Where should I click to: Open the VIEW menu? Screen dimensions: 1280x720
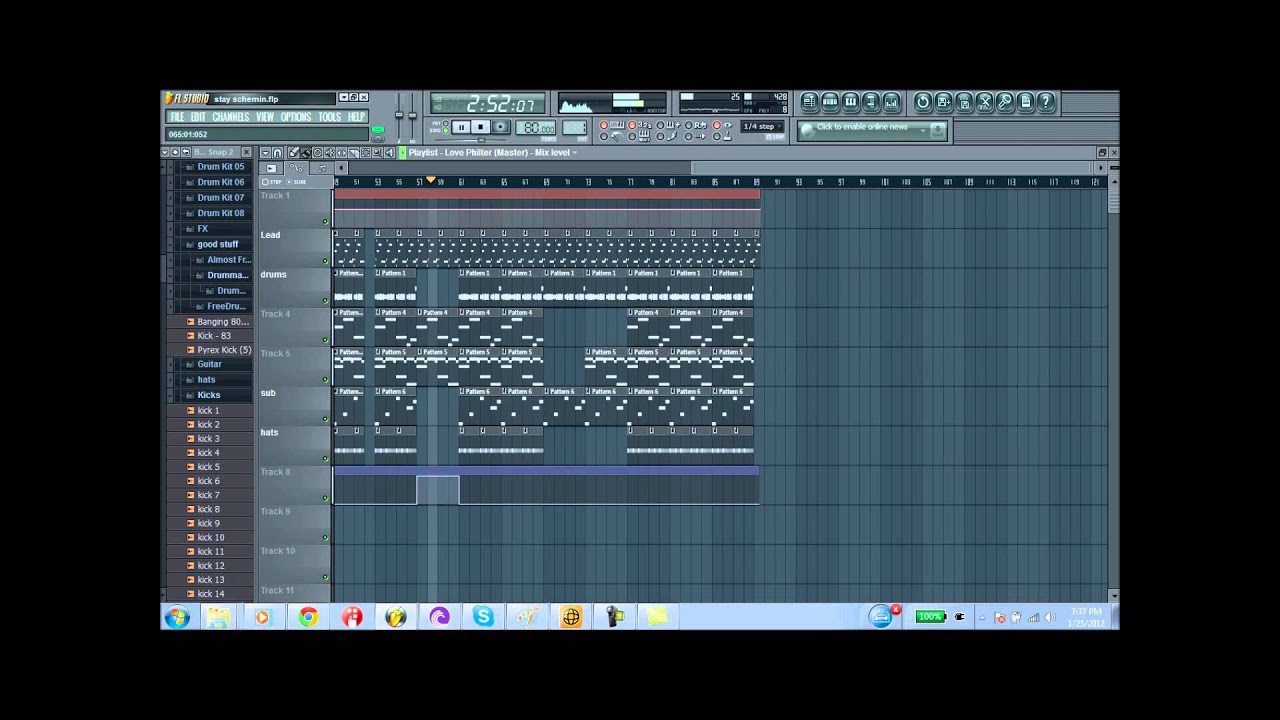(x=265, y=117)
